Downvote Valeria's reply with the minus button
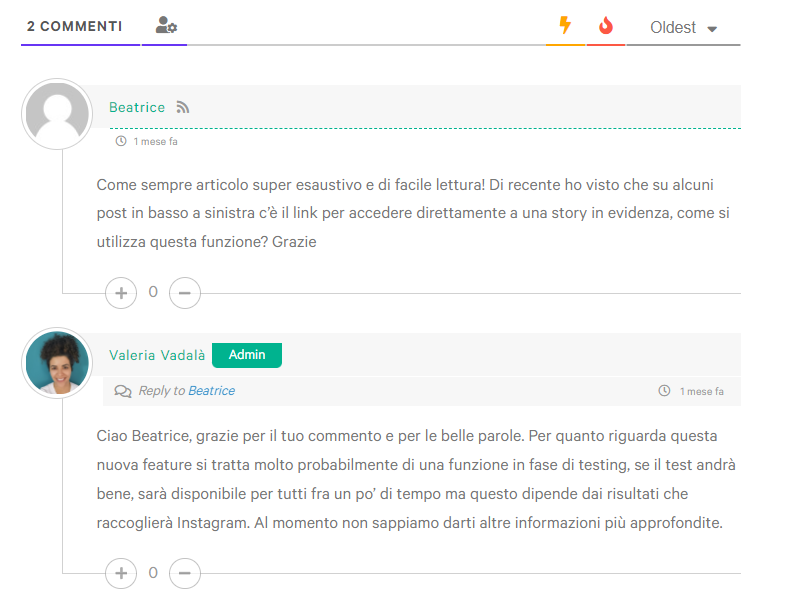808x600 pixels. pyautogui.click(x=184, y=573)
